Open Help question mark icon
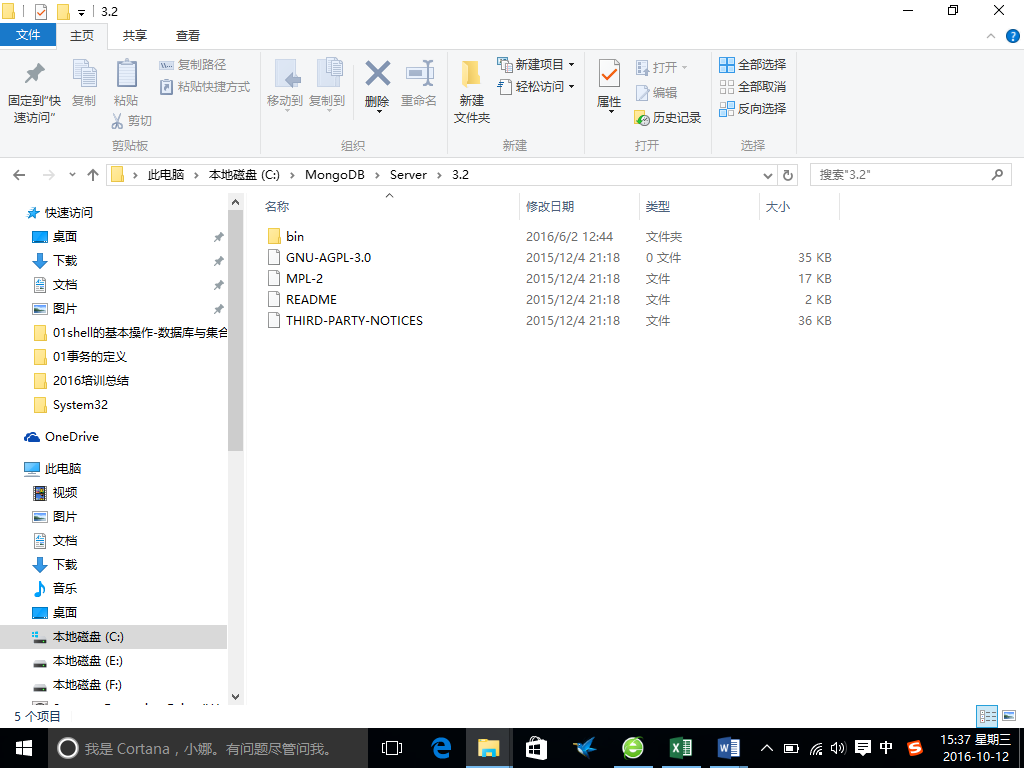Viewport: 1024px width, 768px height. 1013,37
